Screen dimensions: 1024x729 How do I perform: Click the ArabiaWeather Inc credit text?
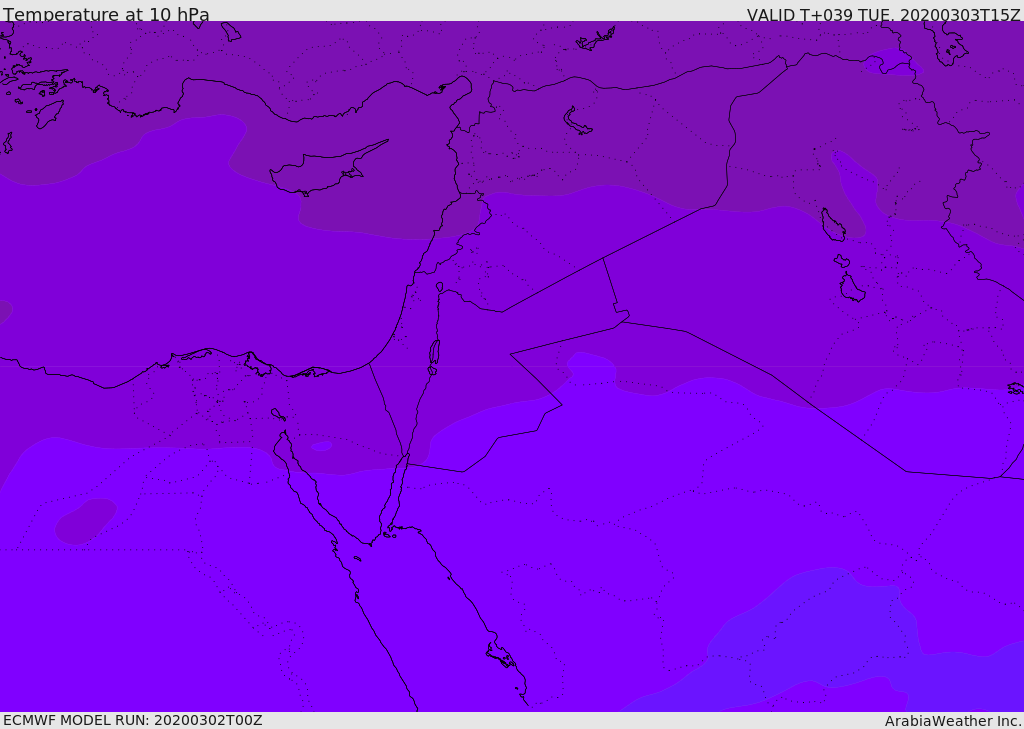[x=952, y=721]
